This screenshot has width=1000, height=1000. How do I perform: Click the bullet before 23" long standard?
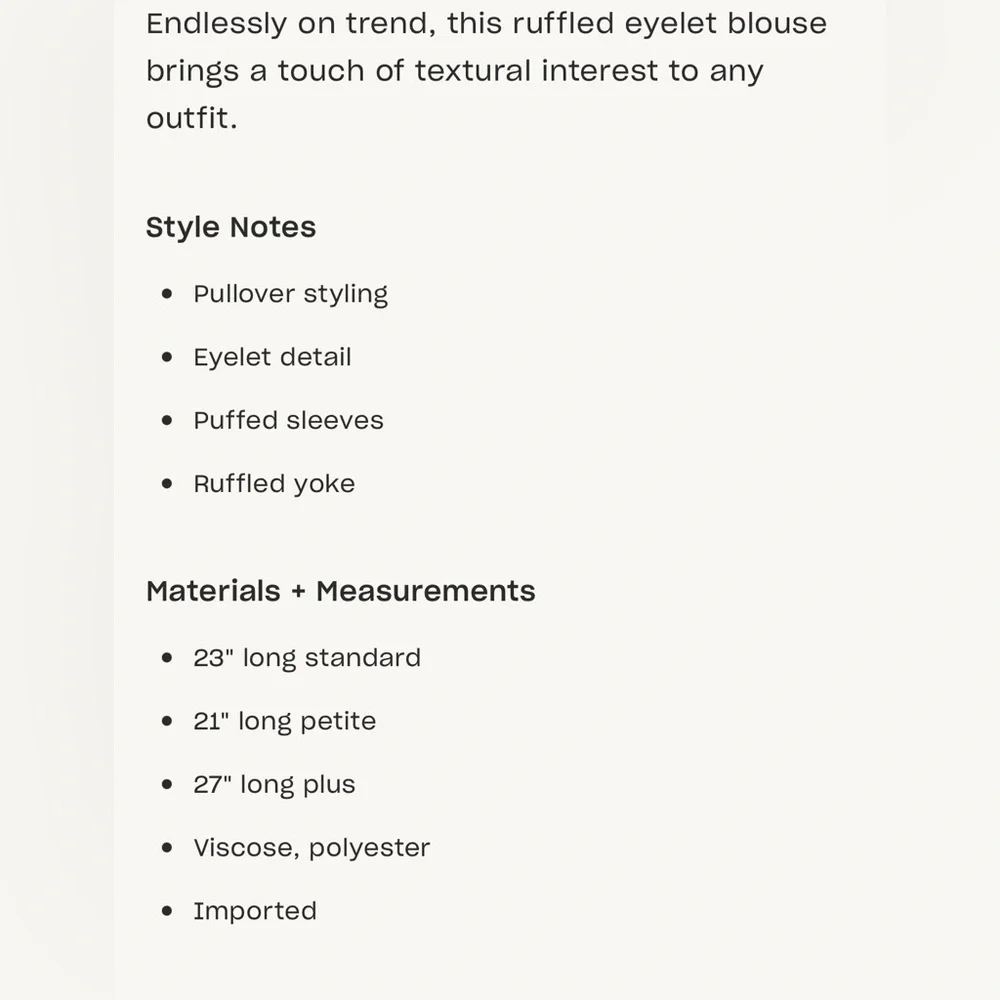[x=167, y=658]
